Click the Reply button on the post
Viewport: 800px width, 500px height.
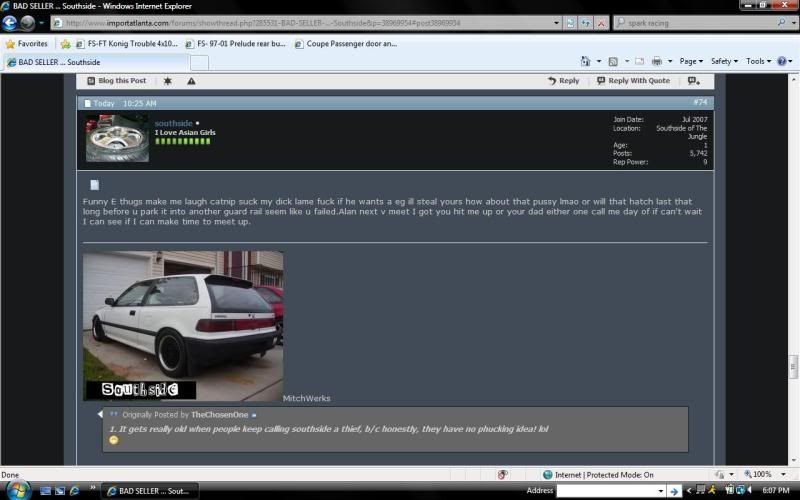pyautogui.click(x=563, y=81)
